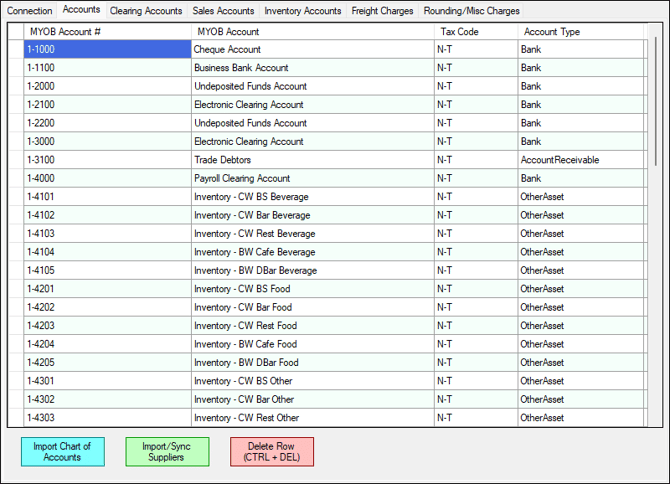Click the Business Bank Account cell

click(312, 67)
